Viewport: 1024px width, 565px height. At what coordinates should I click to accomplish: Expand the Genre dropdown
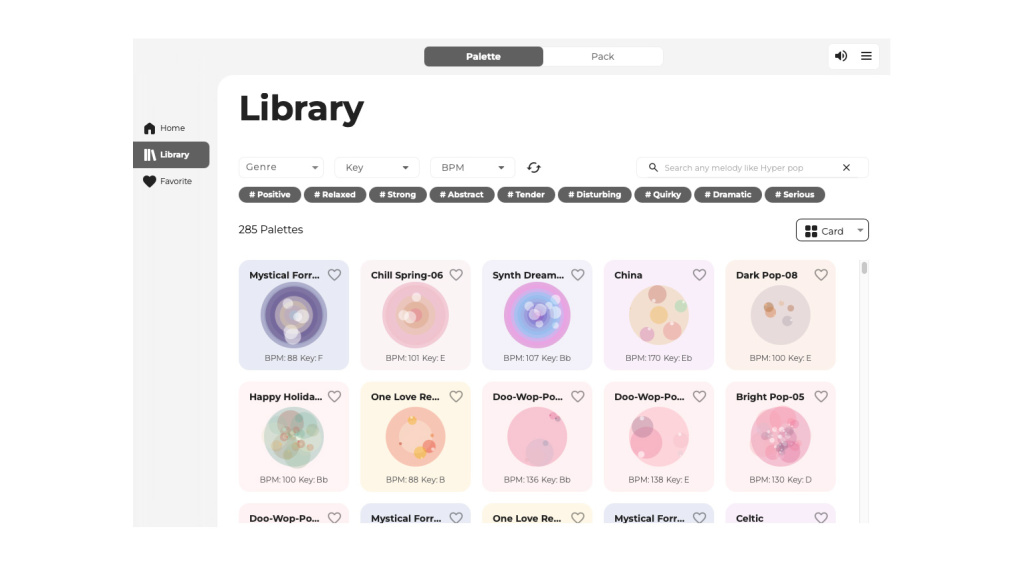click(281, 168)
